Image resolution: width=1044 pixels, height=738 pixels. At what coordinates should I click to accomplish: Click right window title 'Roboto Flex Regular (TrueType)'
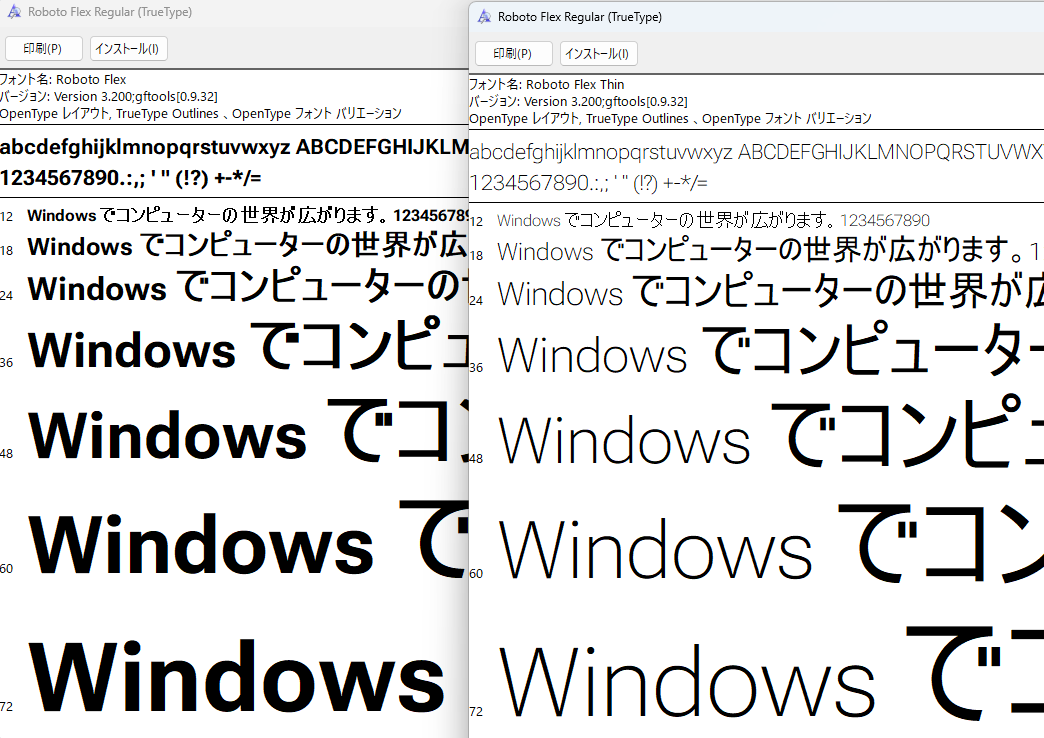click(x=580, y=17)
